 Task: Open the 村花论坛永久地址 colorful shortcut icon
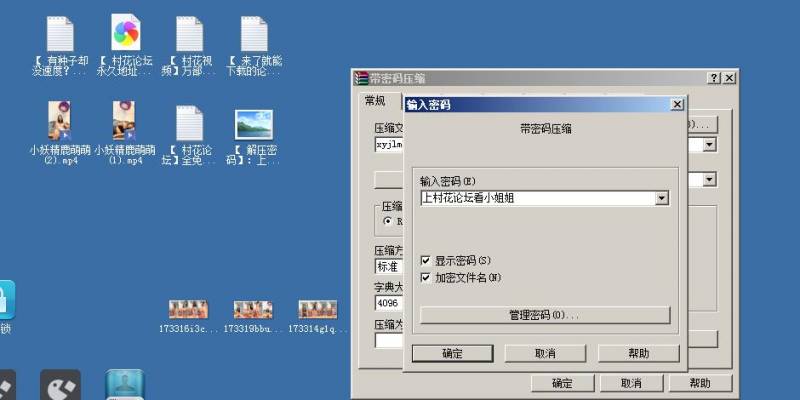[125, 34]
